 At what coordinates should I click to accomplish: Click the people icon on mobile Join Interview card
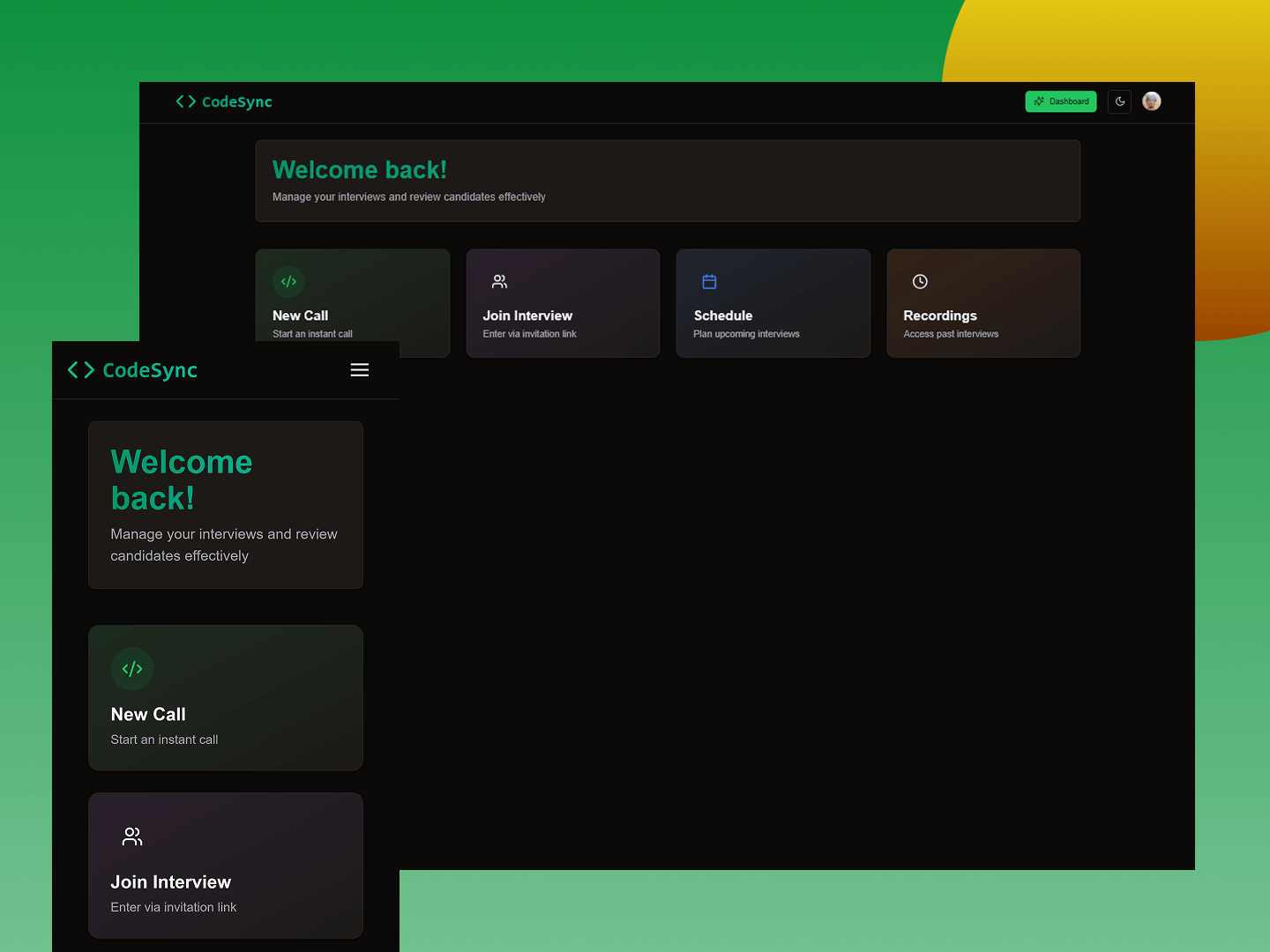click(x=132, y=836)
